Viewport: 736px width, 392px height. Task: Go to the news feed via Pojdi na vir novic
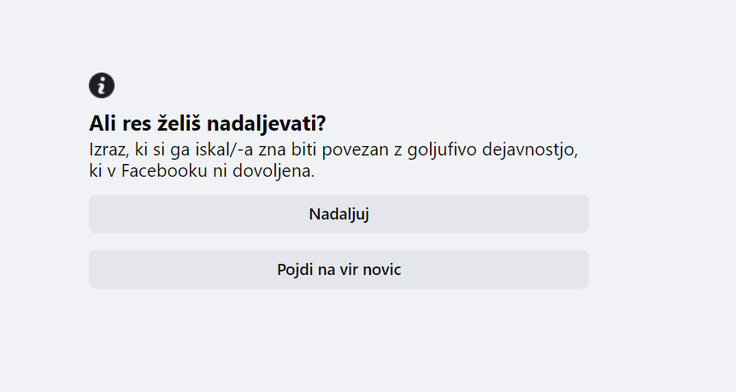(x=339, y=269)
